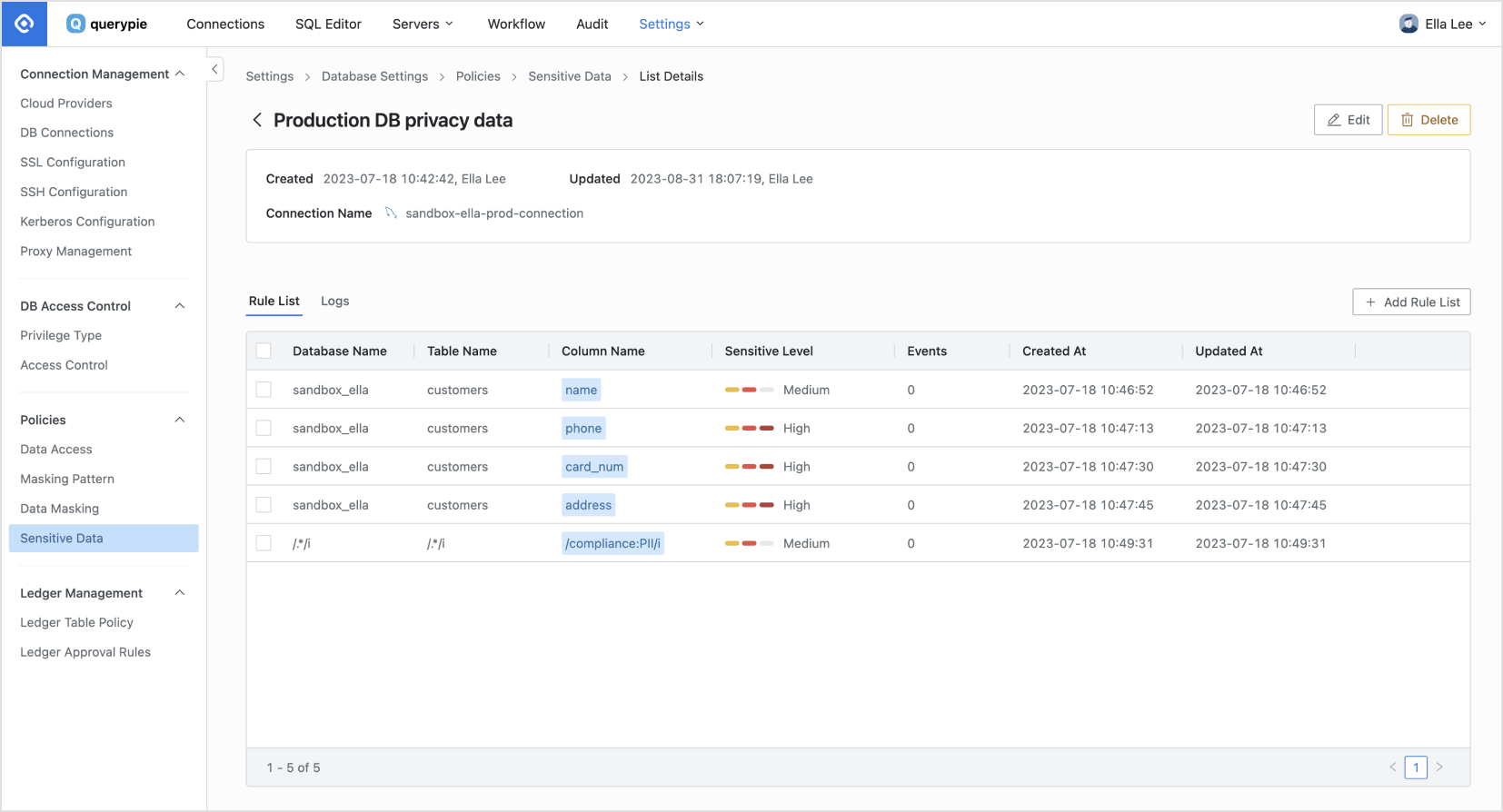Go to previous page in pagination
1503x812 pixels.
tap(1392, 767)
